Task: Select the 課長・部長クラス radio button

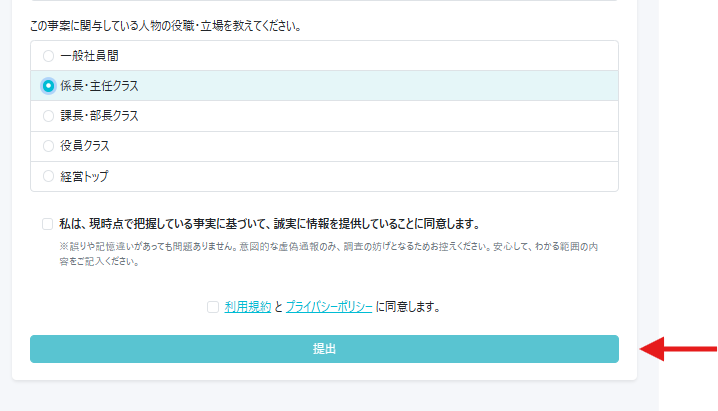Action: 48,116
